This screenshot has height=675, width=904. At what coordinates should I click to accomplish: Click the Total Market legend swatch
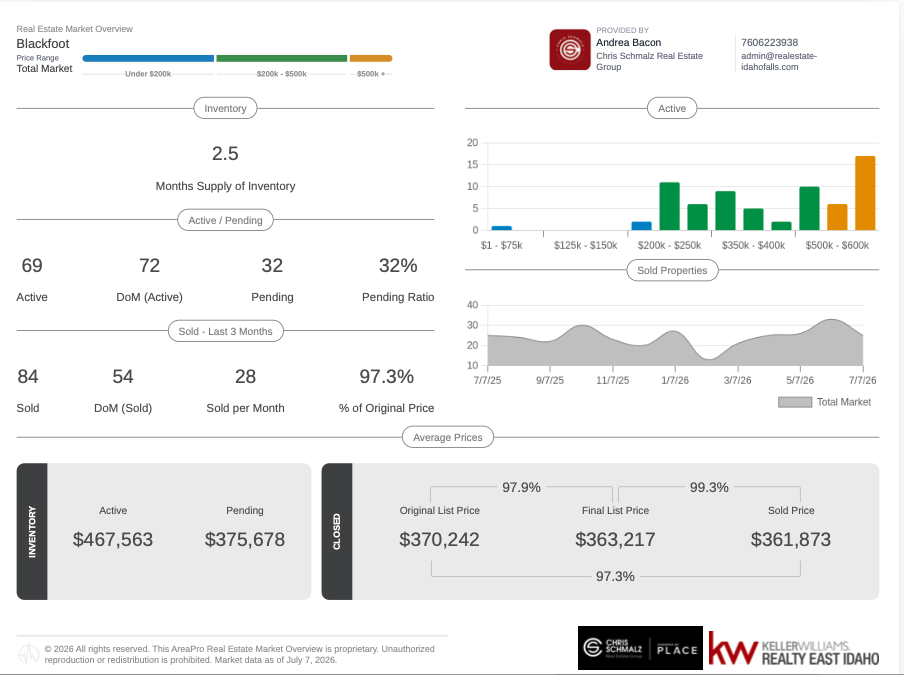794,402
